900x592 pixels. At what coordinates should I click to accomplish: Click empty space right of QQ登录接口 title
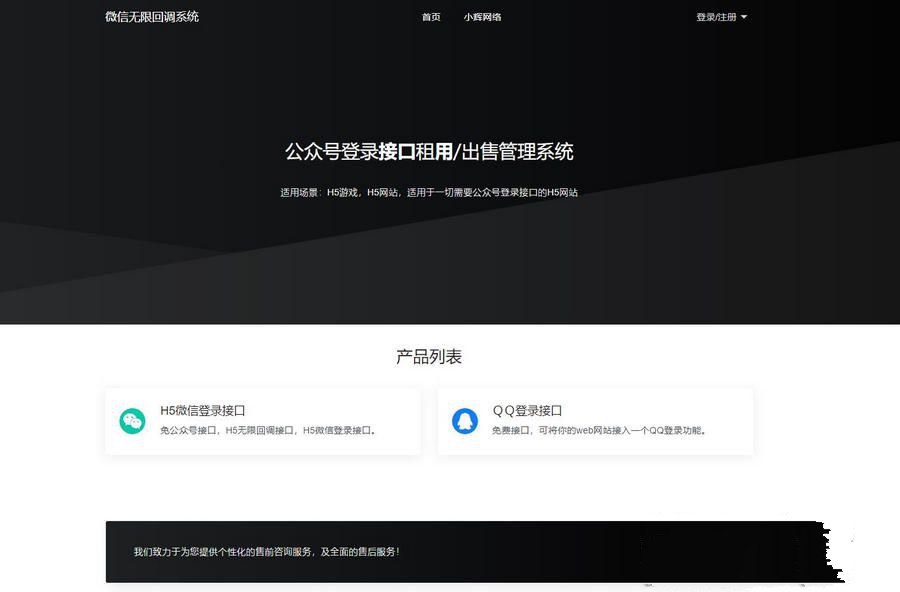(x=650, y=411)
